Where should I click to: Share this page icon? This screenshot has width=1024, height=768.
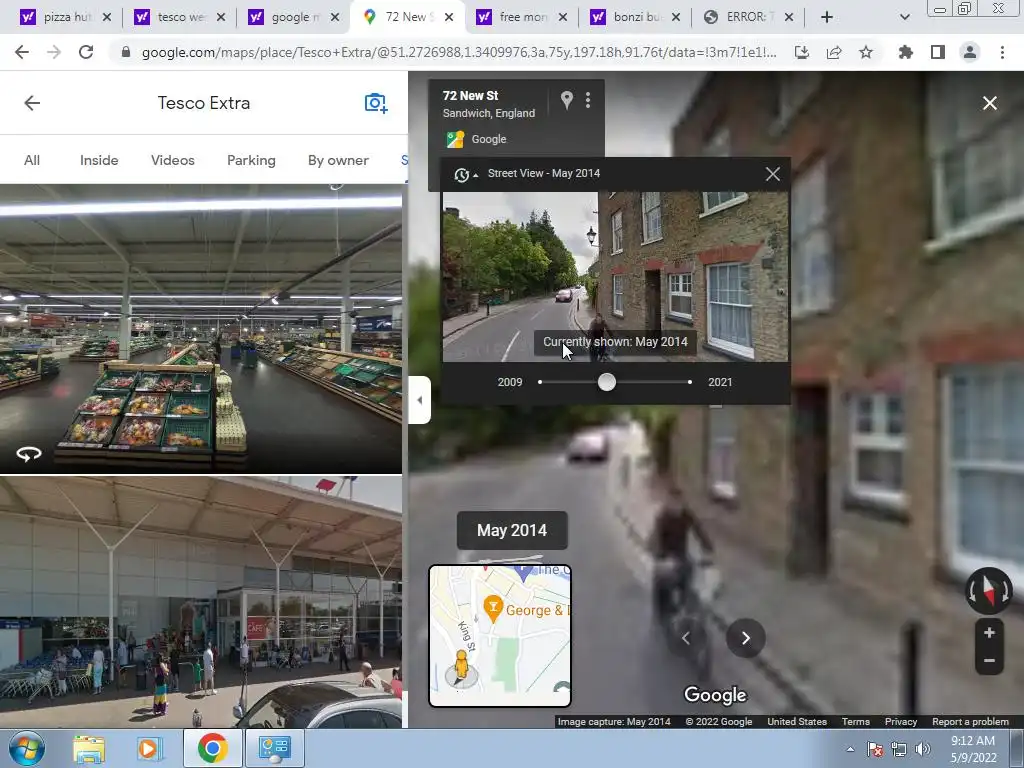pyautogui.click(x=834, y=52)
